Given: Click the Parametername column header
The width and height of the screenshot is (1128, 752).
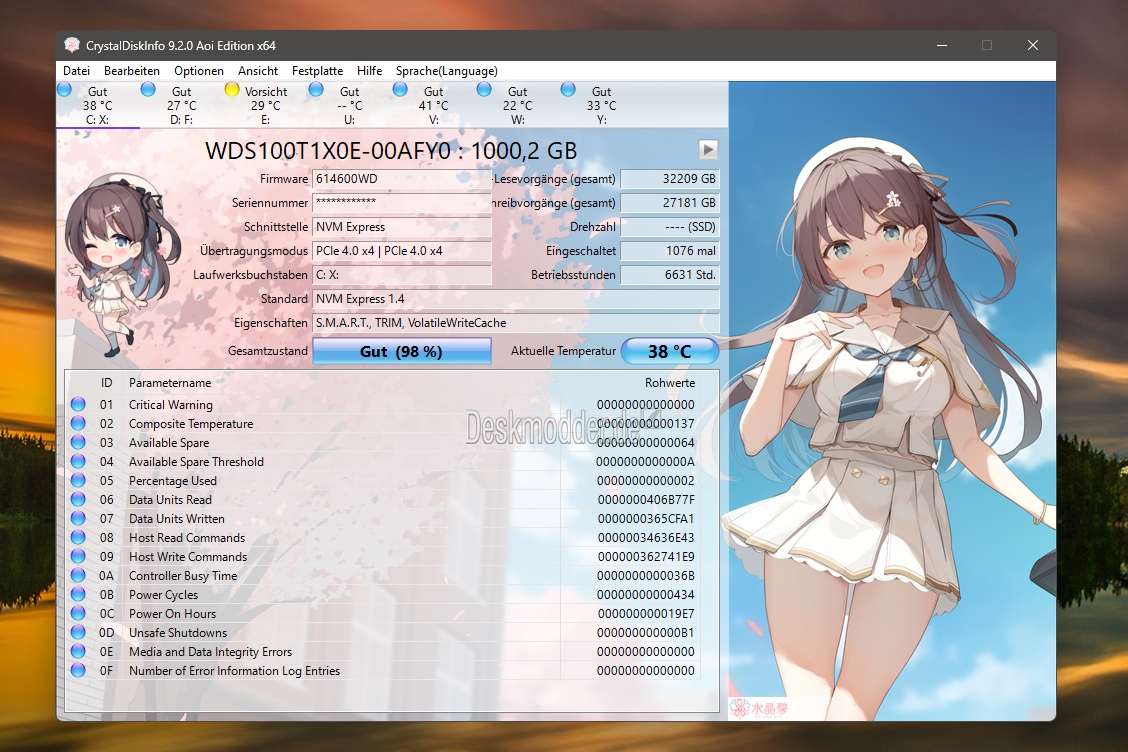Looking at the screenshot, I should pos(170,383).
